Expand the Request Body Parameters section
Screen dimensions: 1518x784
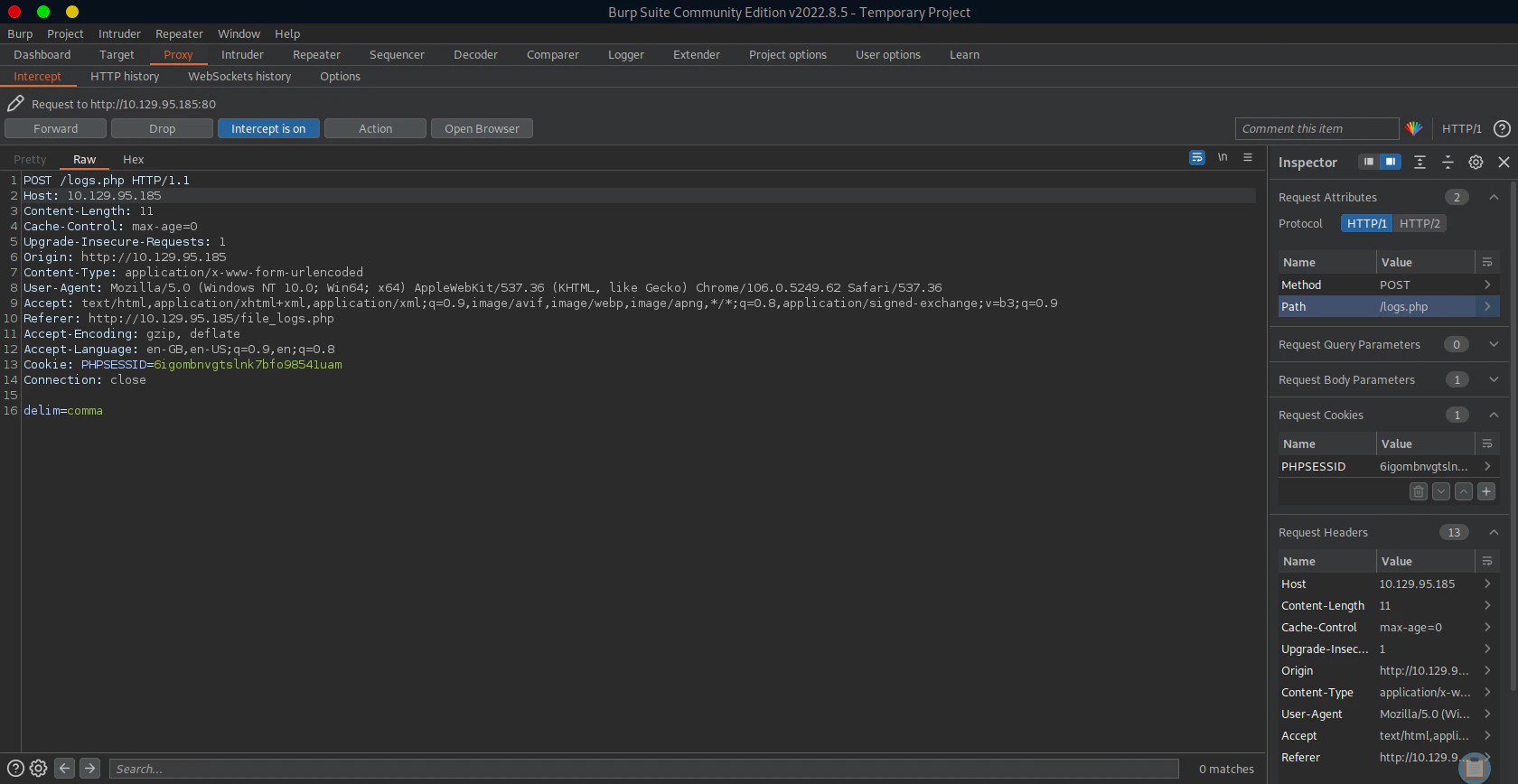coord(1494,379)
